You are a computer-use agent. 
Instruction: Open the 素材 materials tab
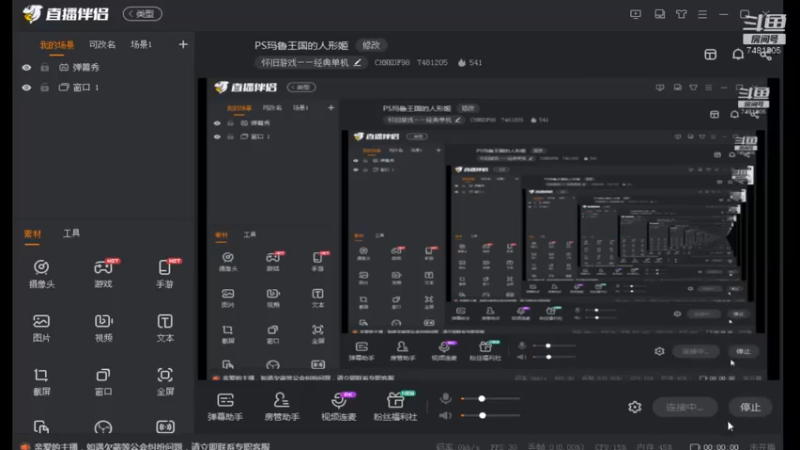point(32,234)
